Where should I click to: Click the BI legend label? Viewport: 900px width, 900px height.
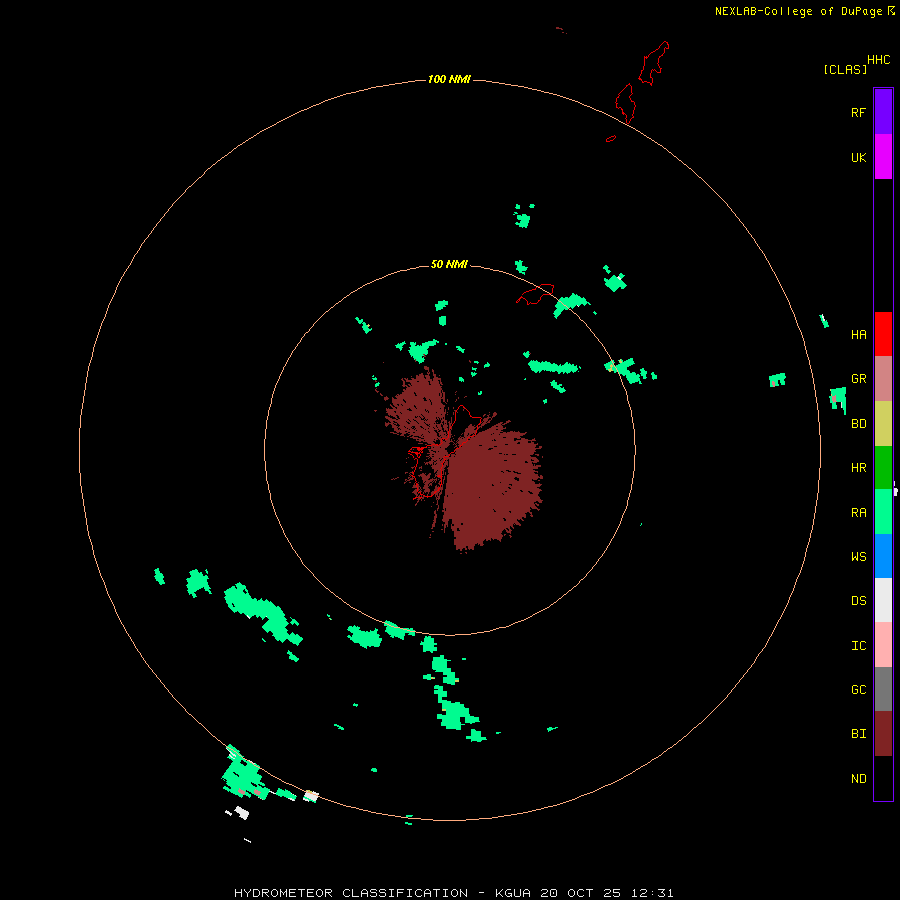(858, 734)
